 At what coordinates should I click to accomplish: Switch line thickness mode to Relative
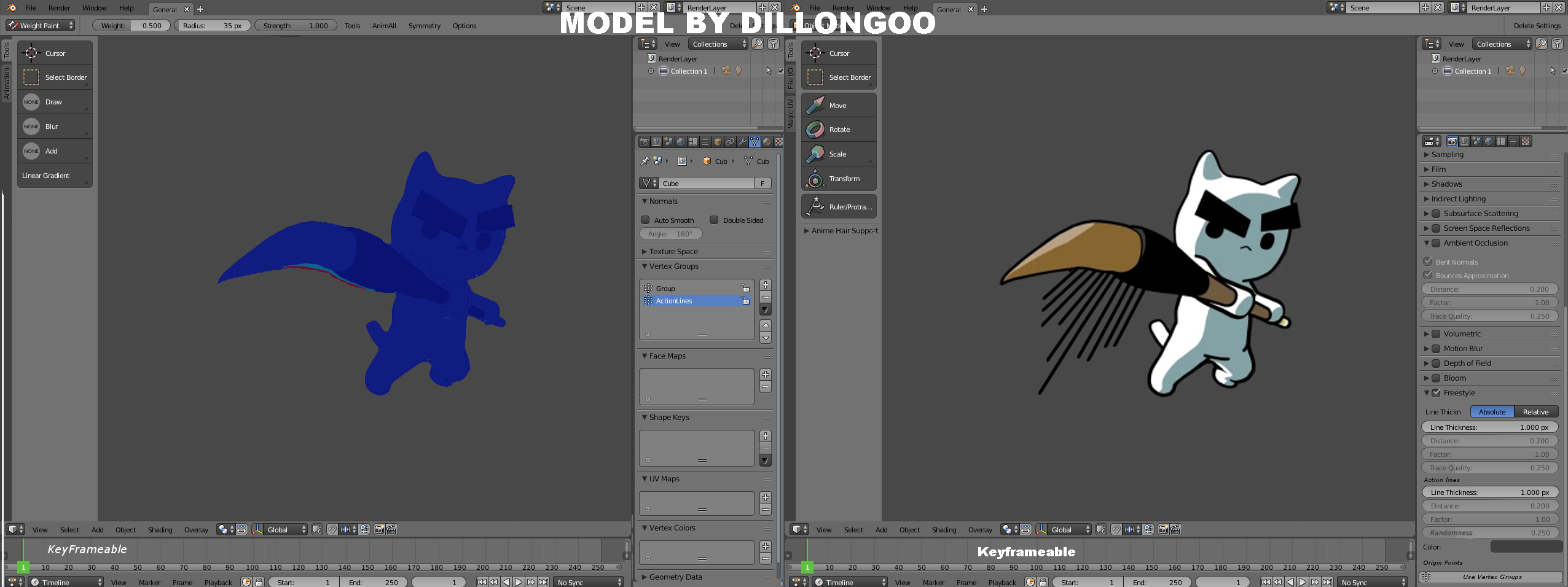click(1535, 412)
